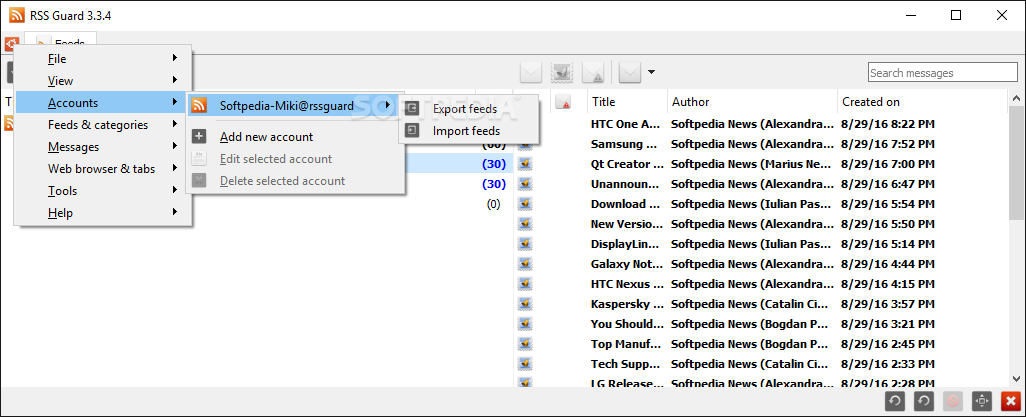
Task: Click the message icon in the Kaspersky row
Action: pyautogui.click(x=524, y=304)
